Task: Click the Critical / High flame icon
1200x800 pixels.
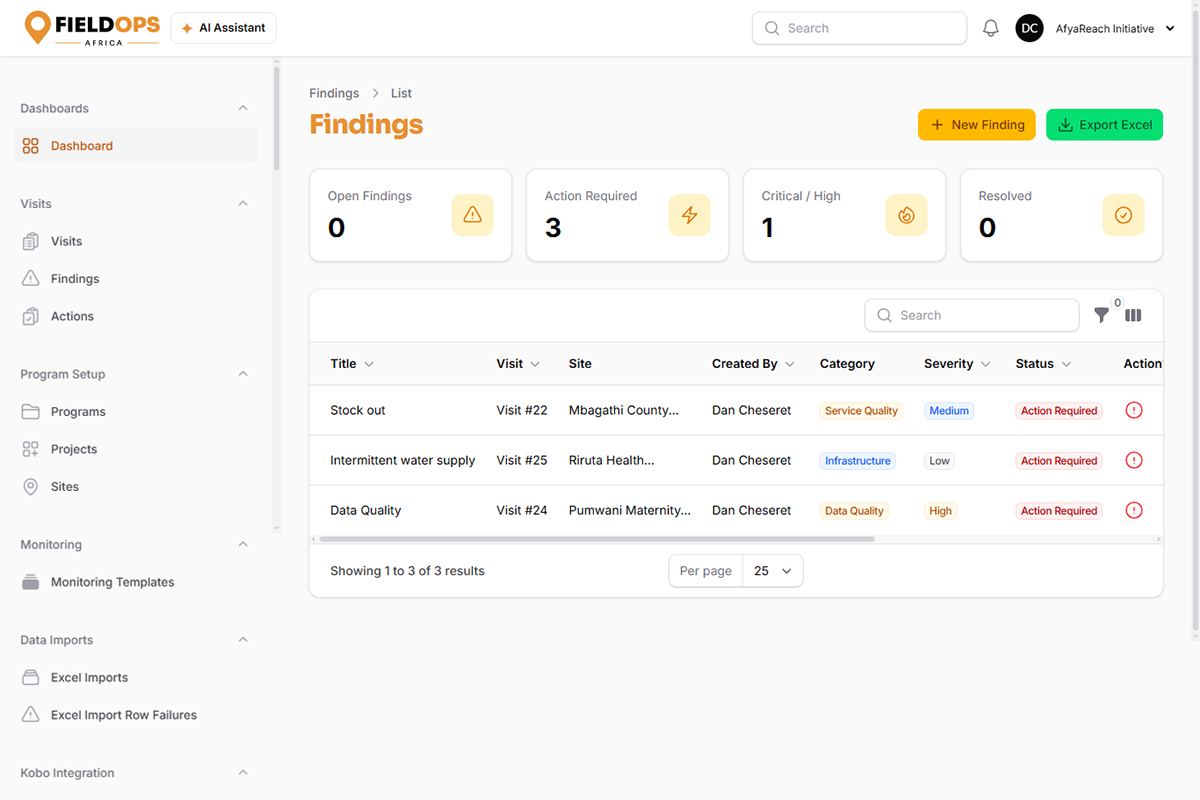Action: pos(907,215)
